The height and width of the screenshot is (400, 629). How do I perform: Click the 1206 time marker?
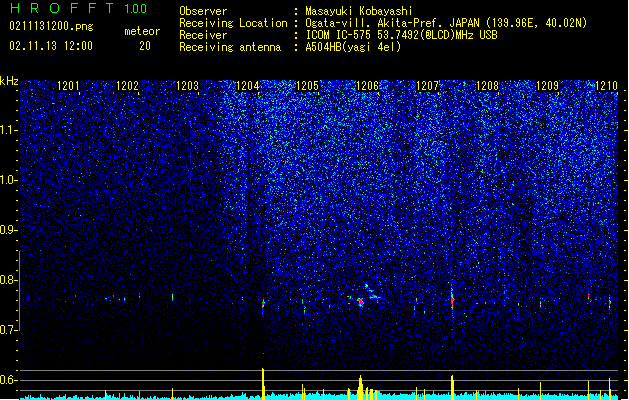(367, 85)
